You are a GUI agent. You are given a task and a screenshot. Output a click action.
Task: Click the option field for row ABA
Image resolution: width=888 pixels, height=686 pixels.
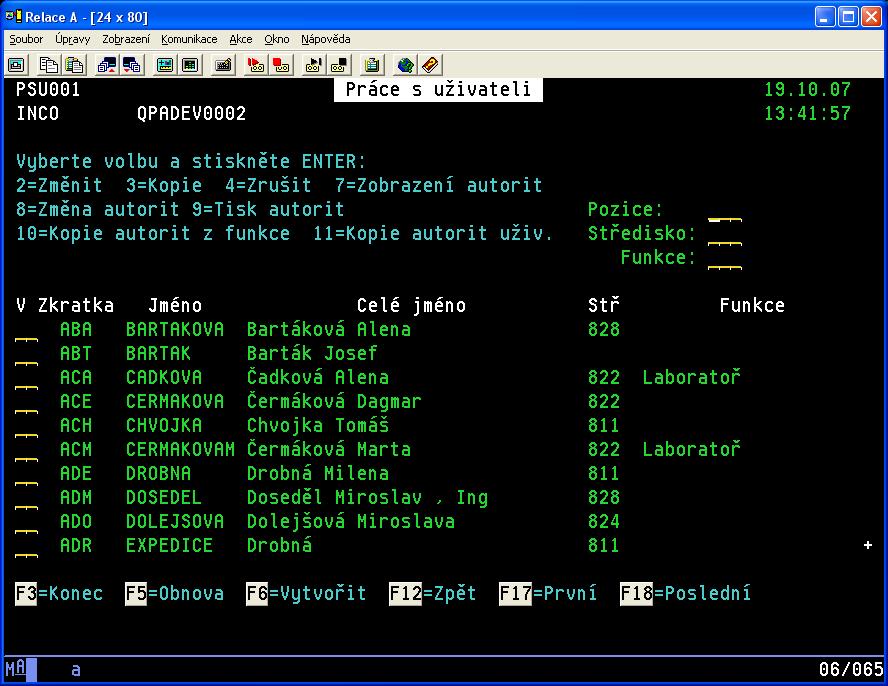coord(27,330)
